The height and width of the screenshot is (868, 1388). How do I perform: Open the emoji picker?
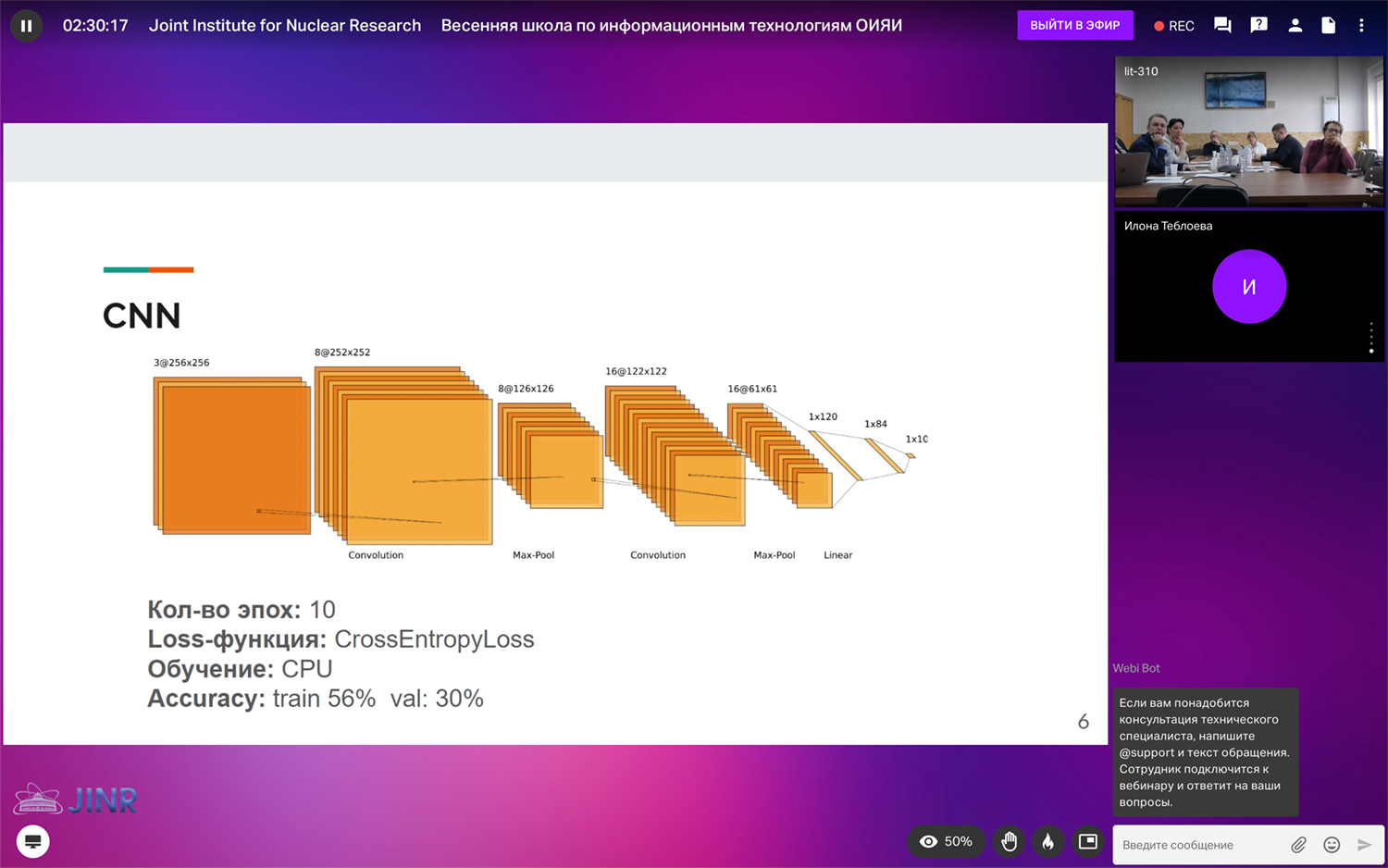(1332, 845)
